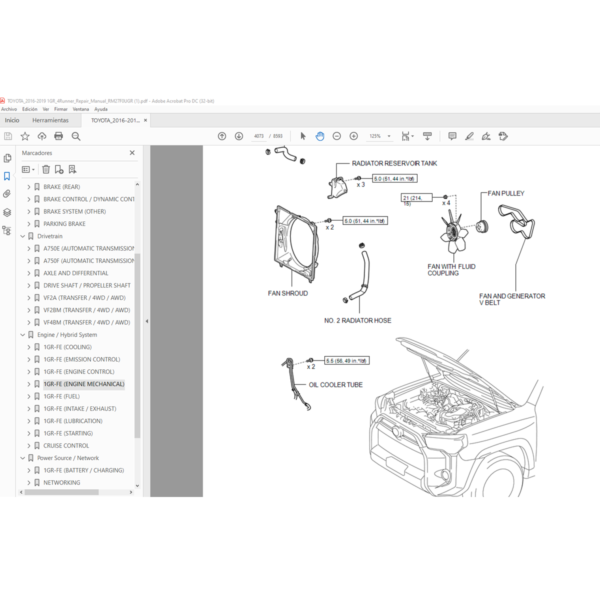Image resolution: width=600 pixels, height=600 pixels.
Task: Switch to the Herramientas tab
Action: [x=51, y=120]
